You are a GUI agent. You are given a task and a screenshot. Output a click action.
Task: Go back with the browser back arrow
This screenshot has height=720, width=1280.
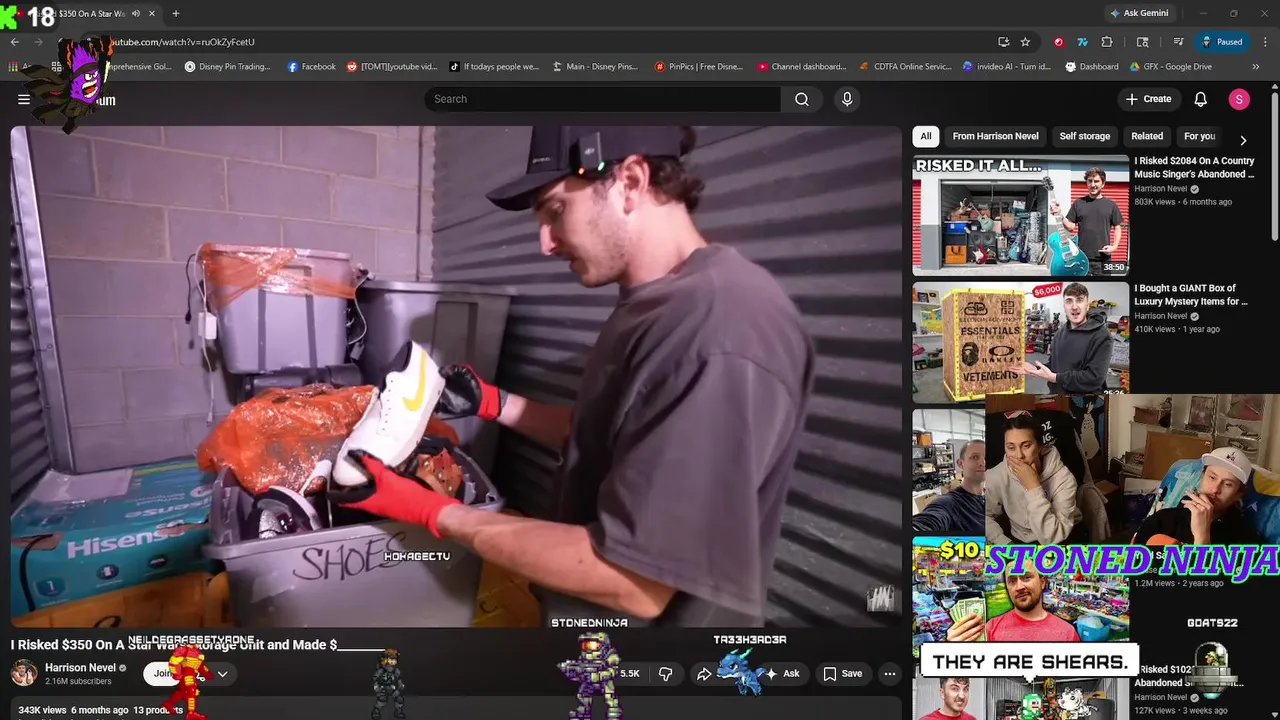15,42
